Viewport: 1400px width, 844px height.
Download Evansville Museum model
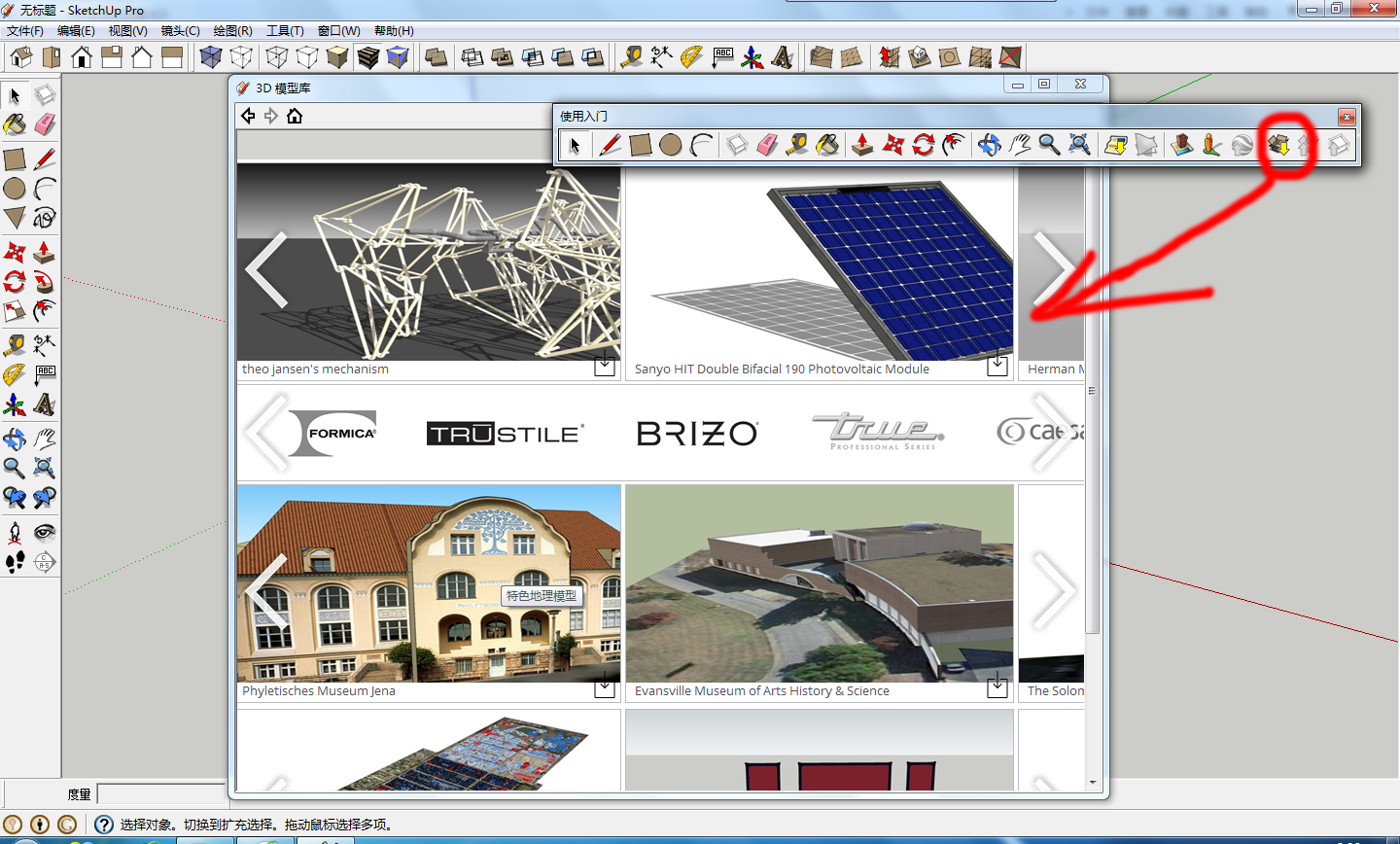997,686
